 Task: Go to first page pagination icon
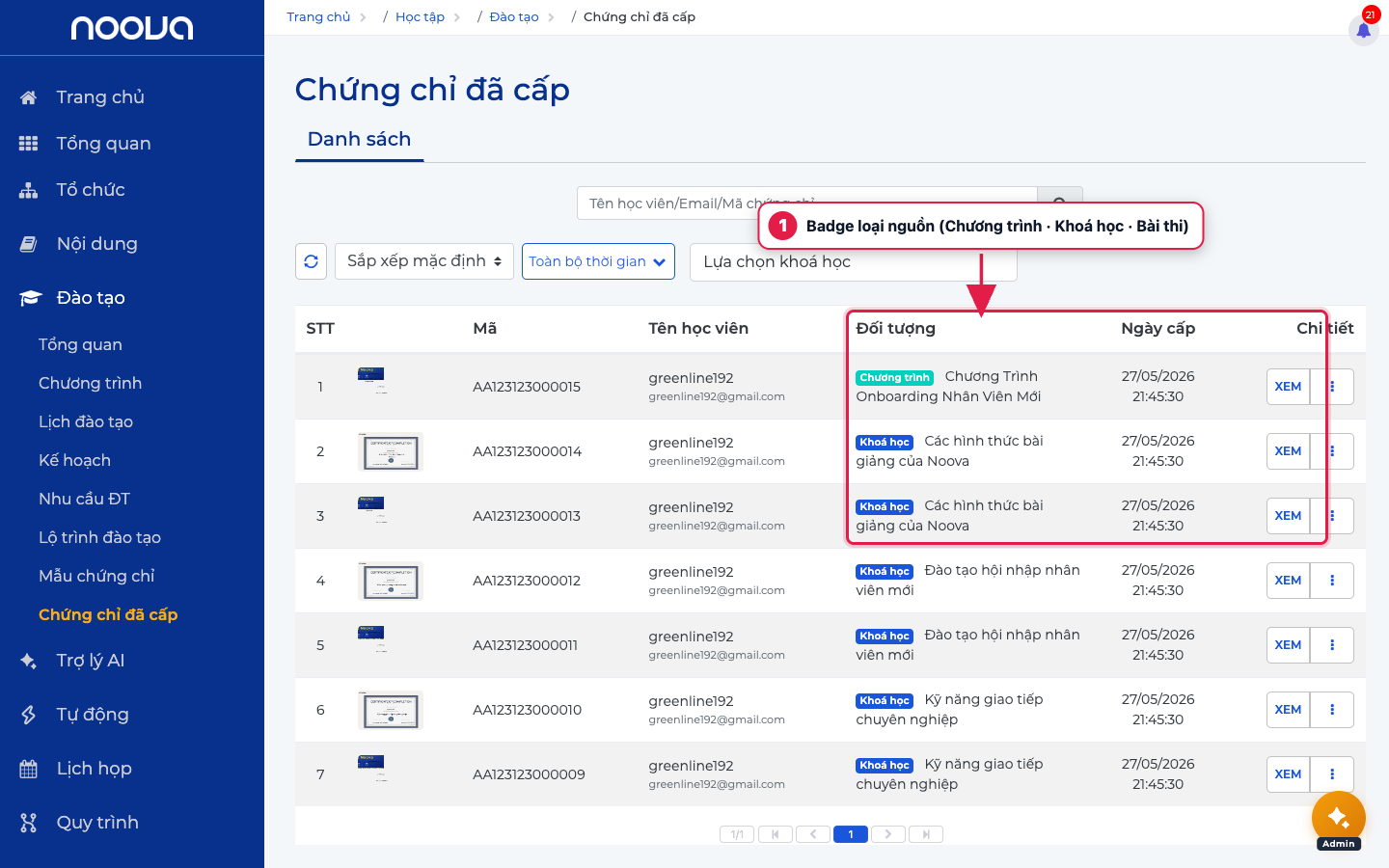pyautogui.click(x=776, y=834)
